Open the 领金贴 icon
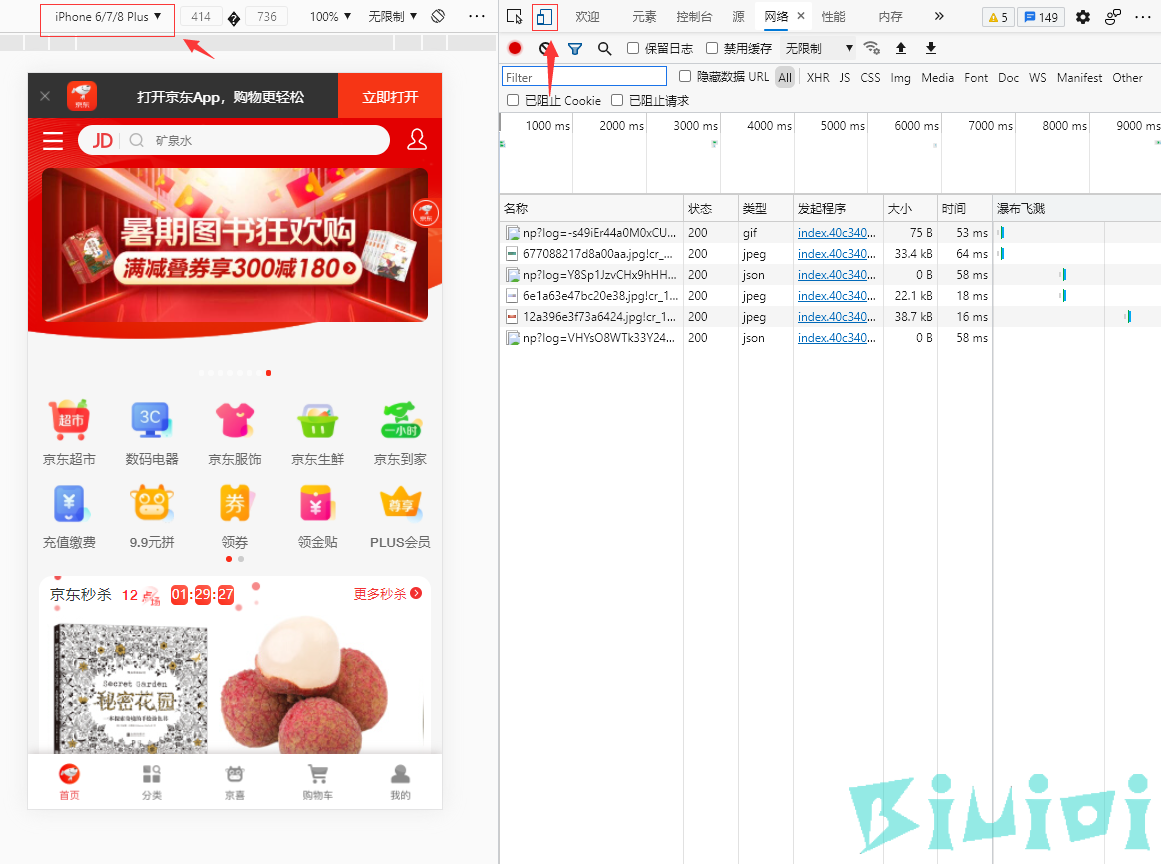Image resolution: width=1161 pixels, height=864 pixels. [x=318, y=504]
